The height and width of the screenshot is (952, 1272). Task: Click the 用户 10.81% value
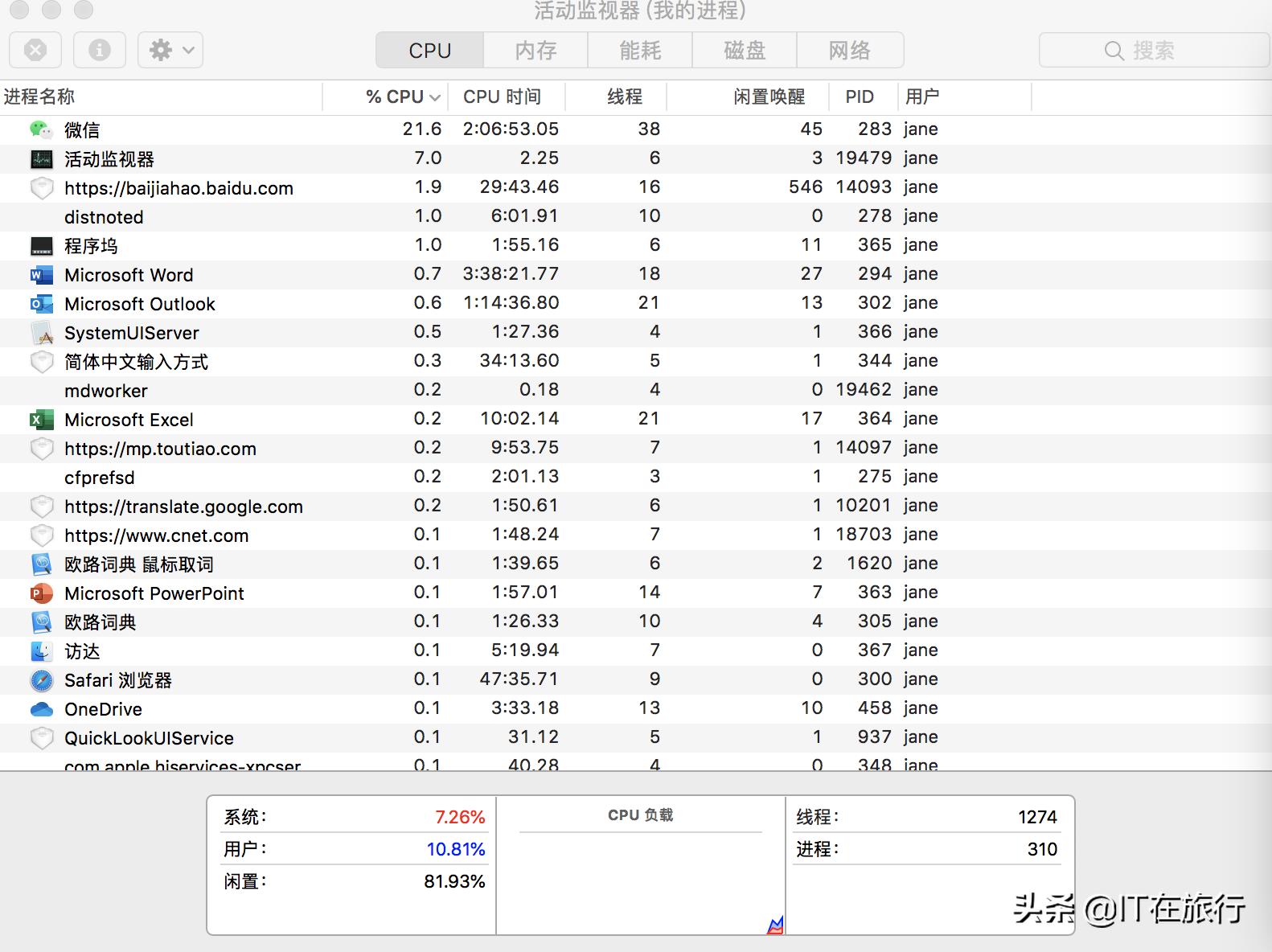(456, 849)
